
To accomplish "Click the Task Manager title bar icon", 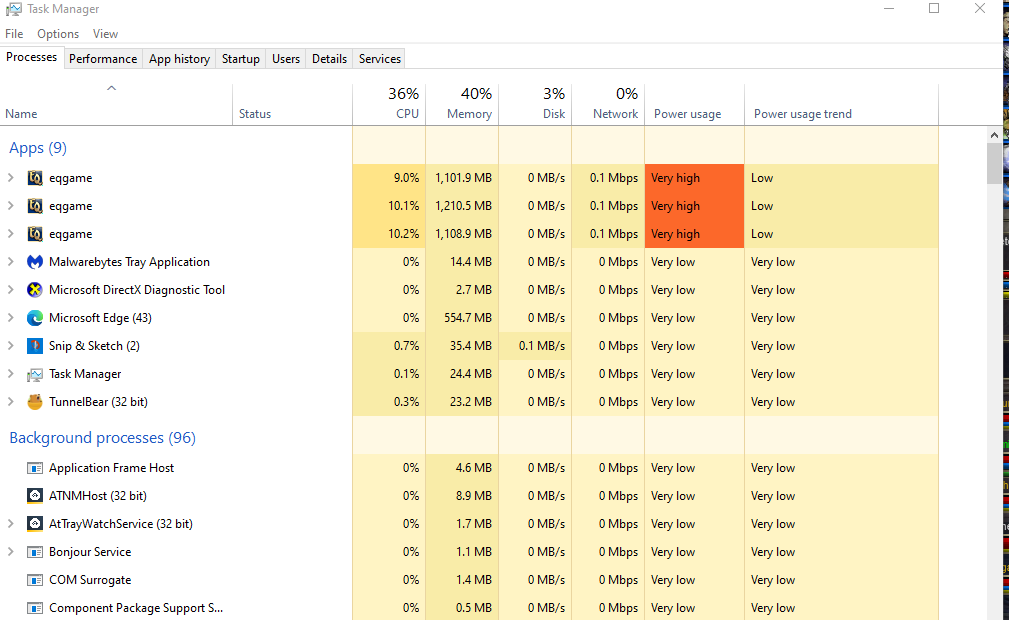I will (14, 9).
